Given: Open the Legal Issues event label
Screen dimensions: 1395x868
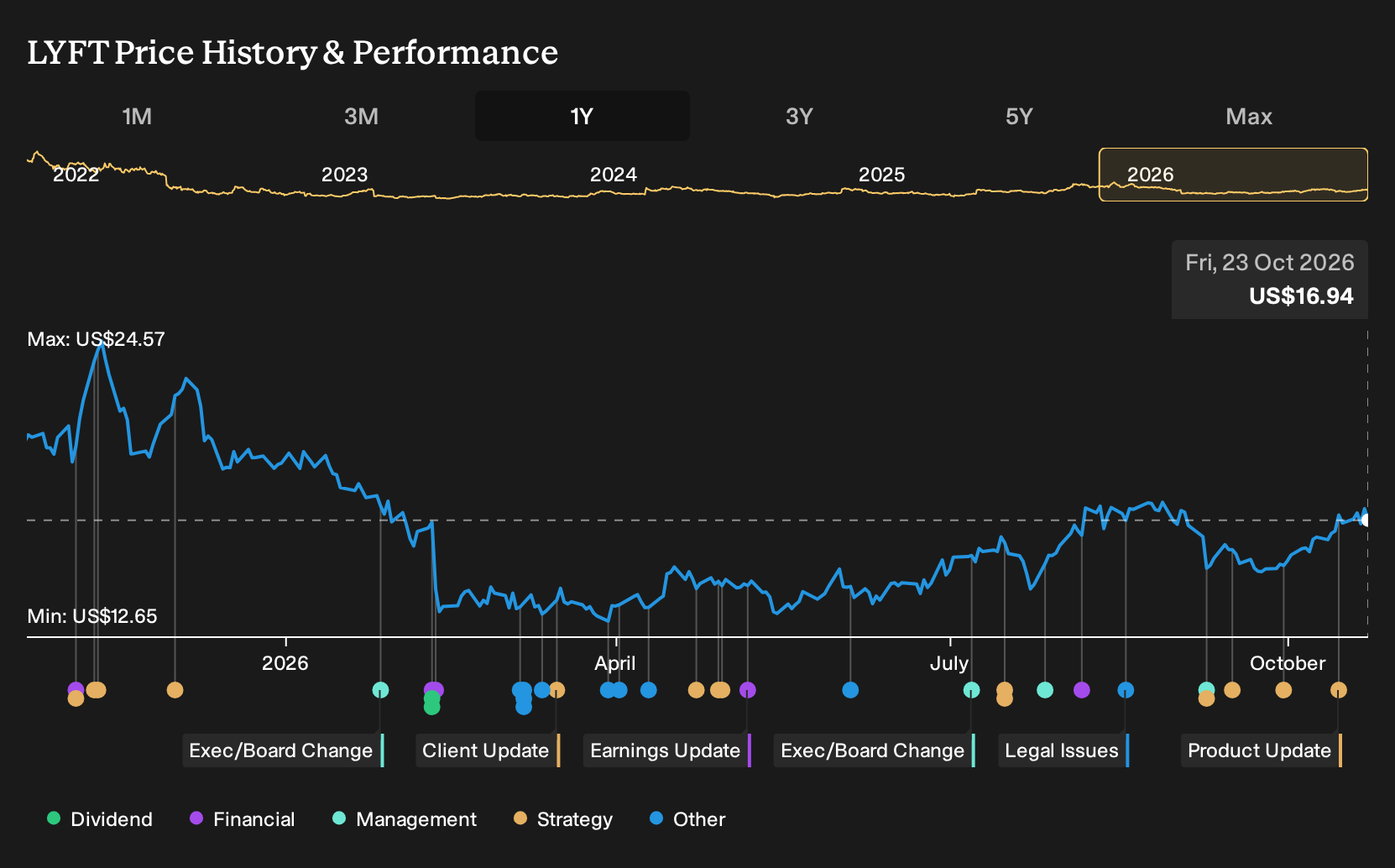Looking at the screenshot, I should tap(1063, 750).
